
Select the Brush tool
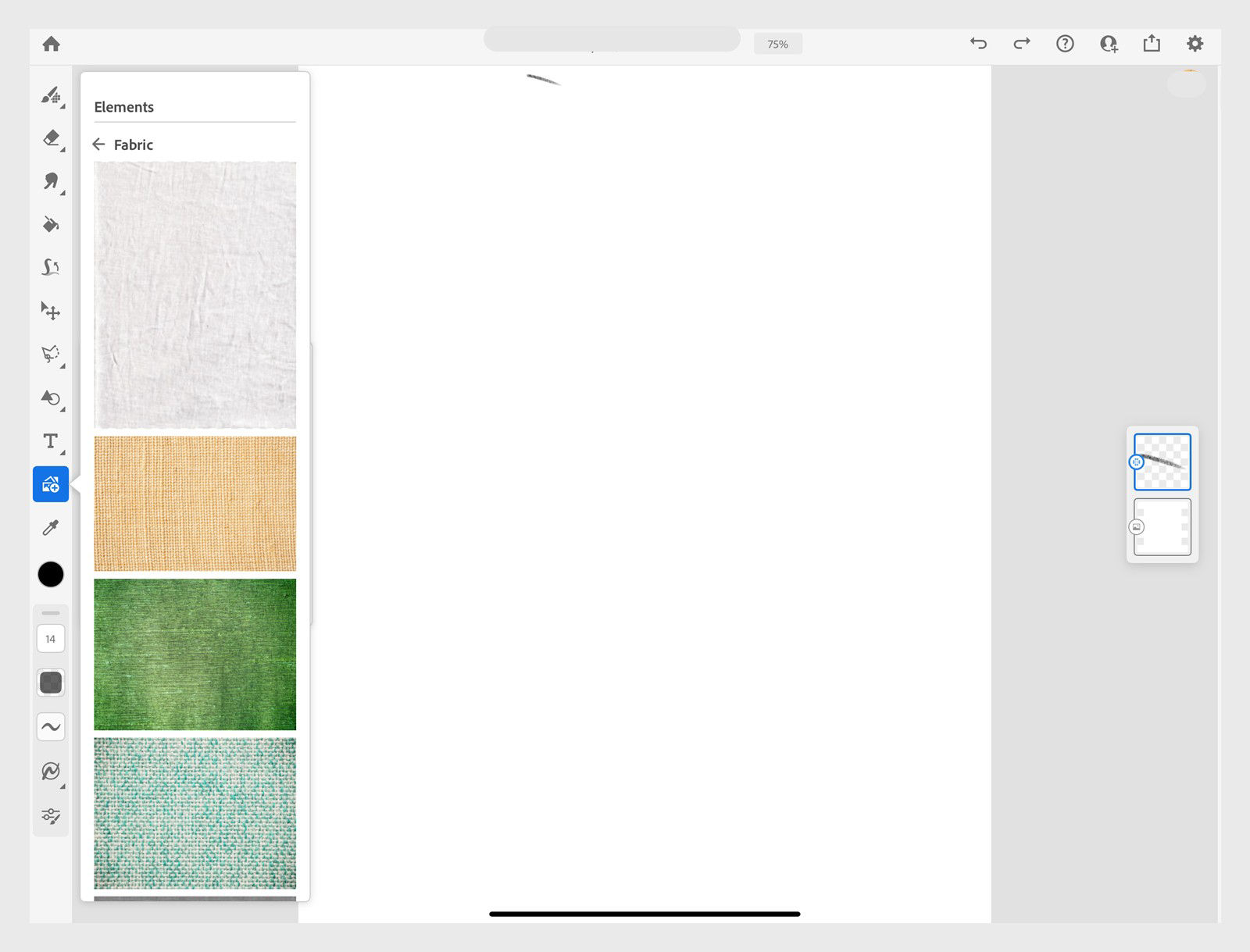click(x=50, y=95)
